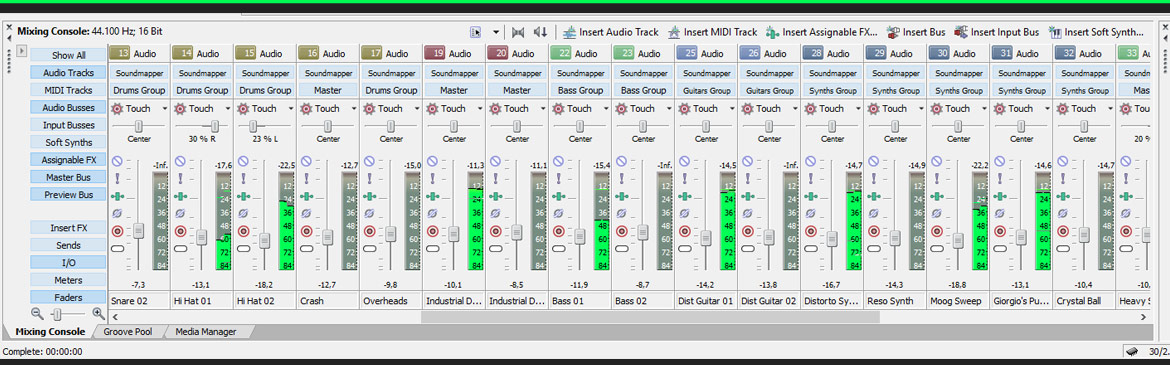The image size is (1170, 365).
Task: Open automation settings gear on Snare 02
Action: coord(117,108)
